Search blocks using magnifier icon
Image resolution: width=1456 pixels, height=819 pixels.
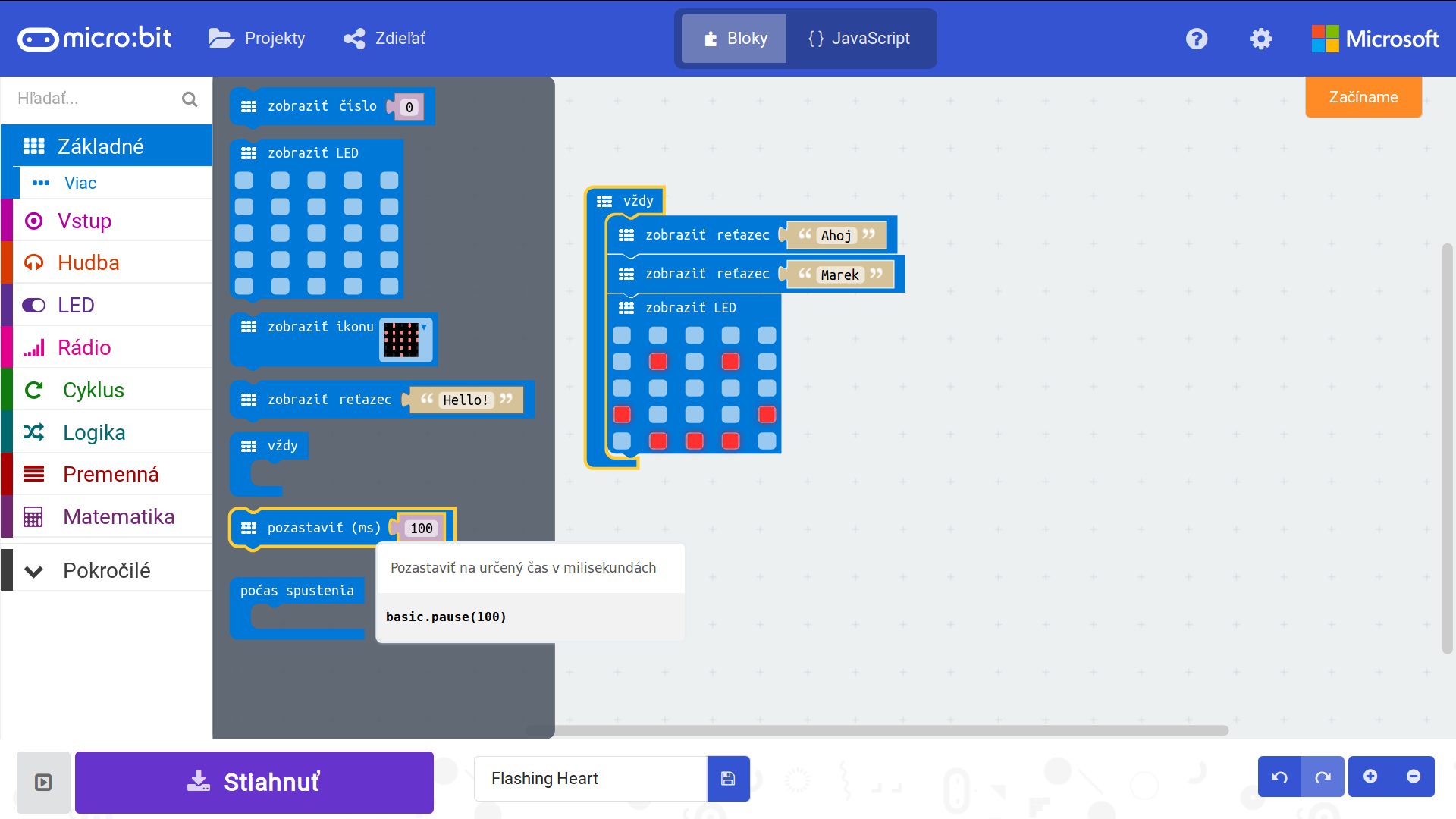tap(190, 99)
